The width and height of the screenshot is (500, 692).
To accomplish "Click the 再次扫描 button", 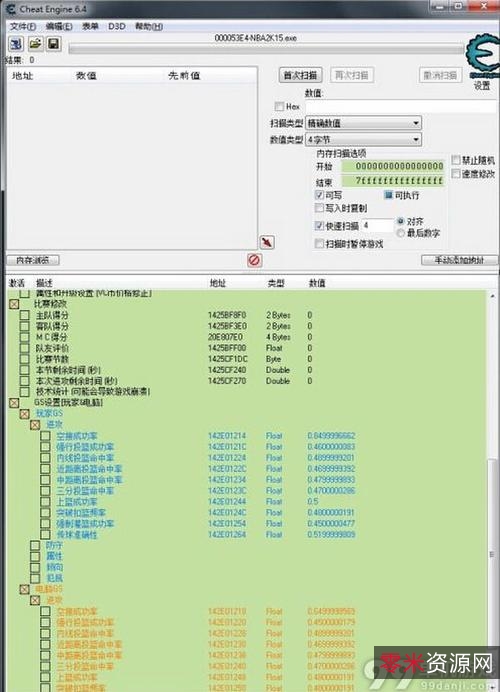I will click(352, 75).
